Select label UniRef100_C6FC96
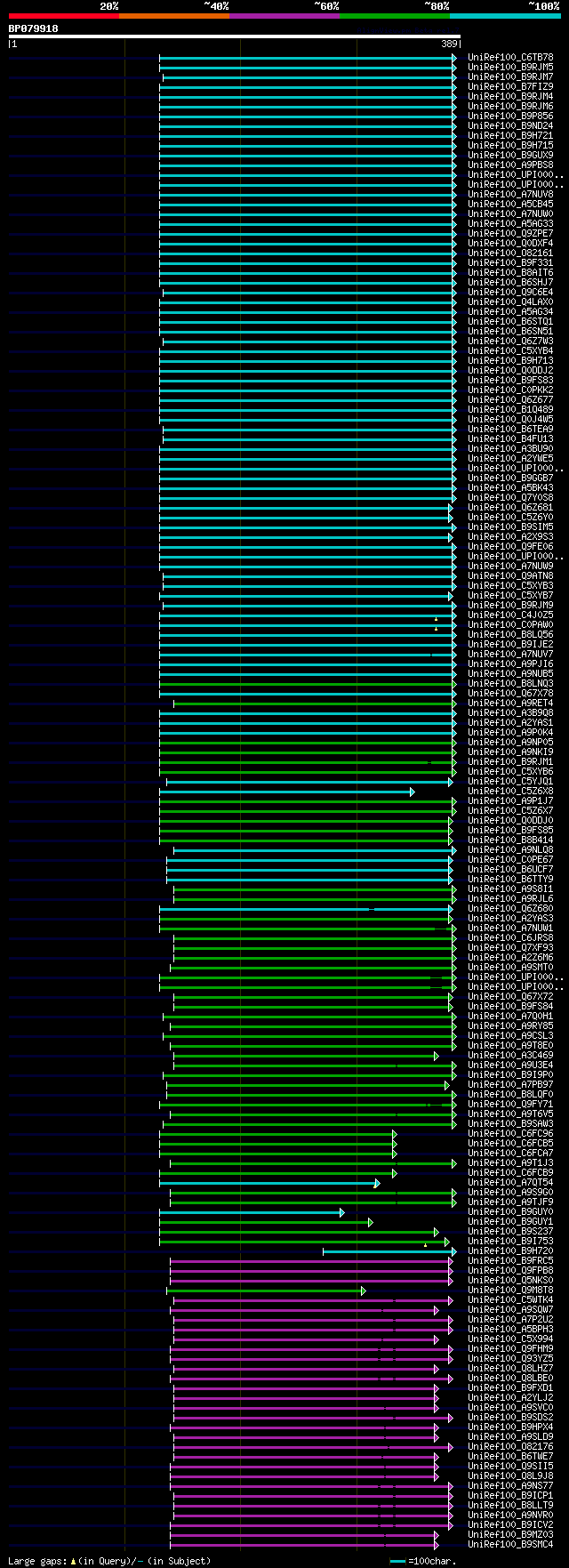Screen dimensions: 569x1568 tap(510, 1133)
